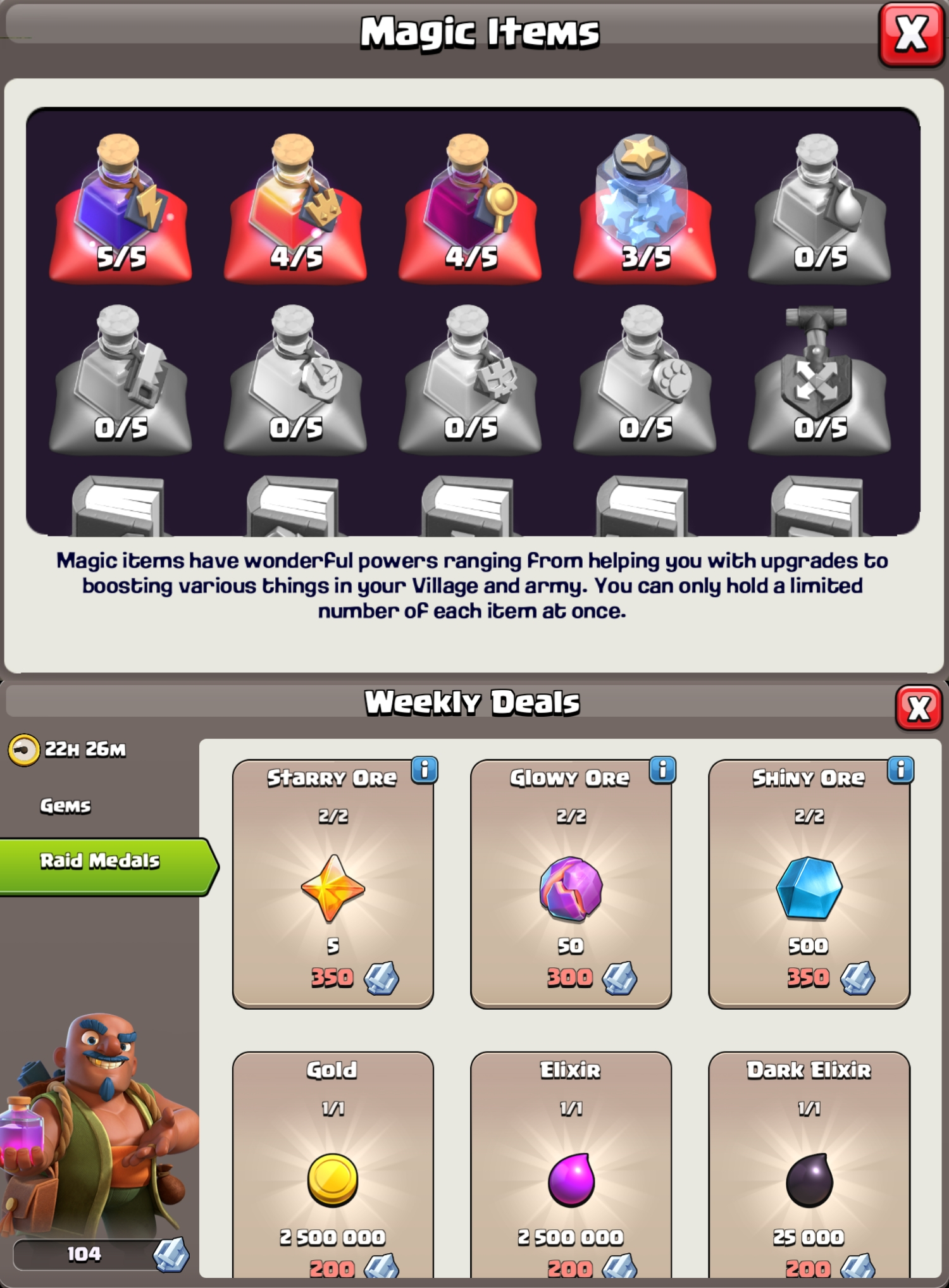Tap the raid medal balance showing 104
Image resolution: width=949 pixels, height=1288 pixels.
[x=101, y=1254]
